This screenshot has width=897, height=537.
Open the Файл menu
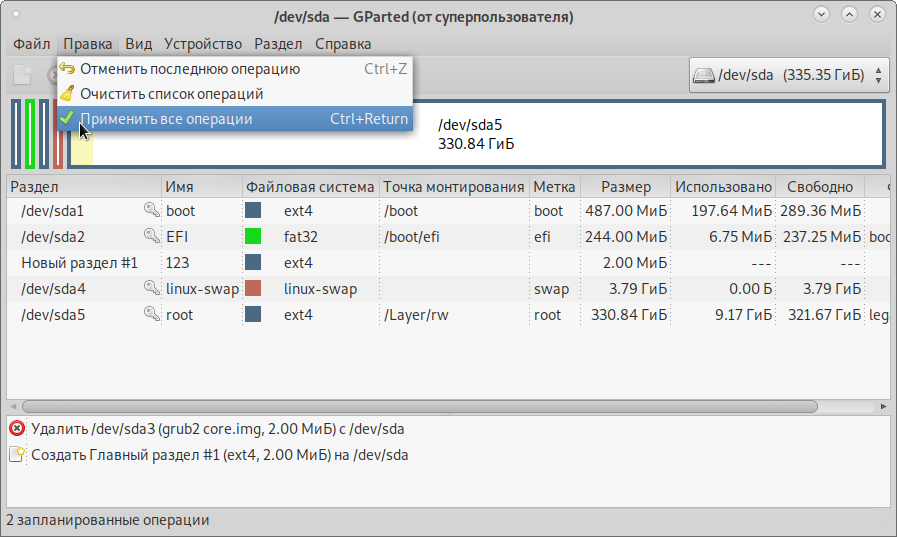coord(31,44)
